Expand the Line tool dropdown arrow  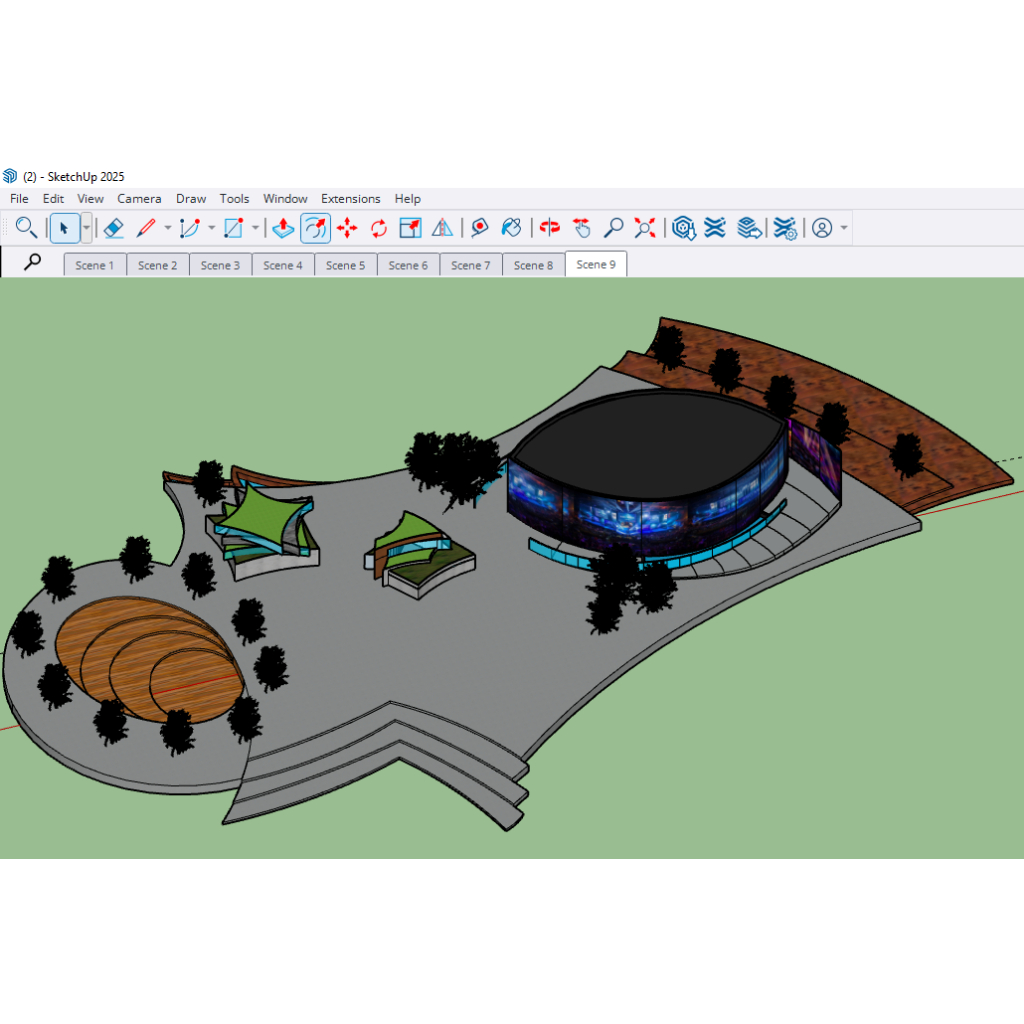(x=168, y=228)
